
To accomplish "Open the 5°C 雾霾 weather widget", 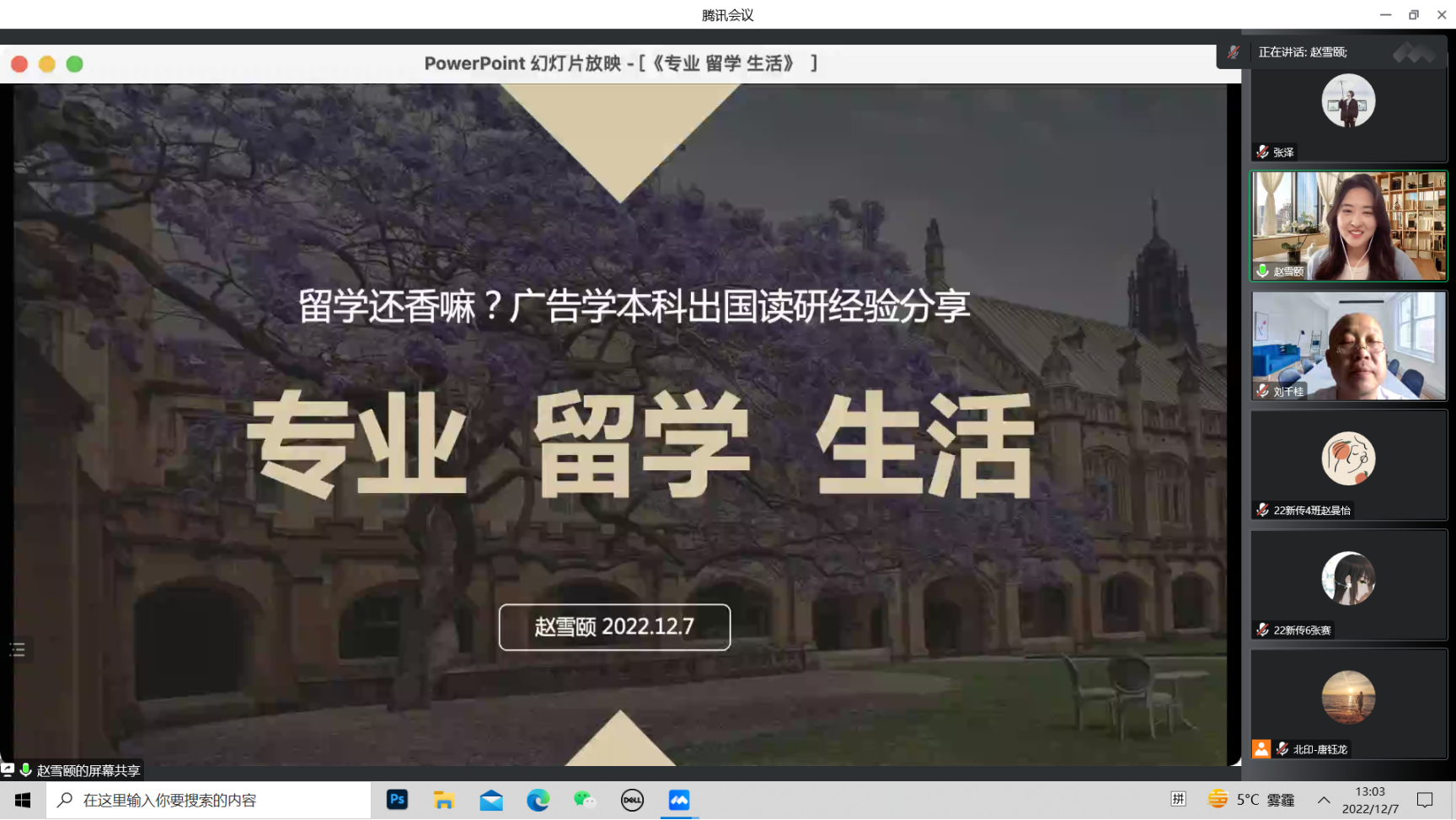I will [x=1251, y=799].
